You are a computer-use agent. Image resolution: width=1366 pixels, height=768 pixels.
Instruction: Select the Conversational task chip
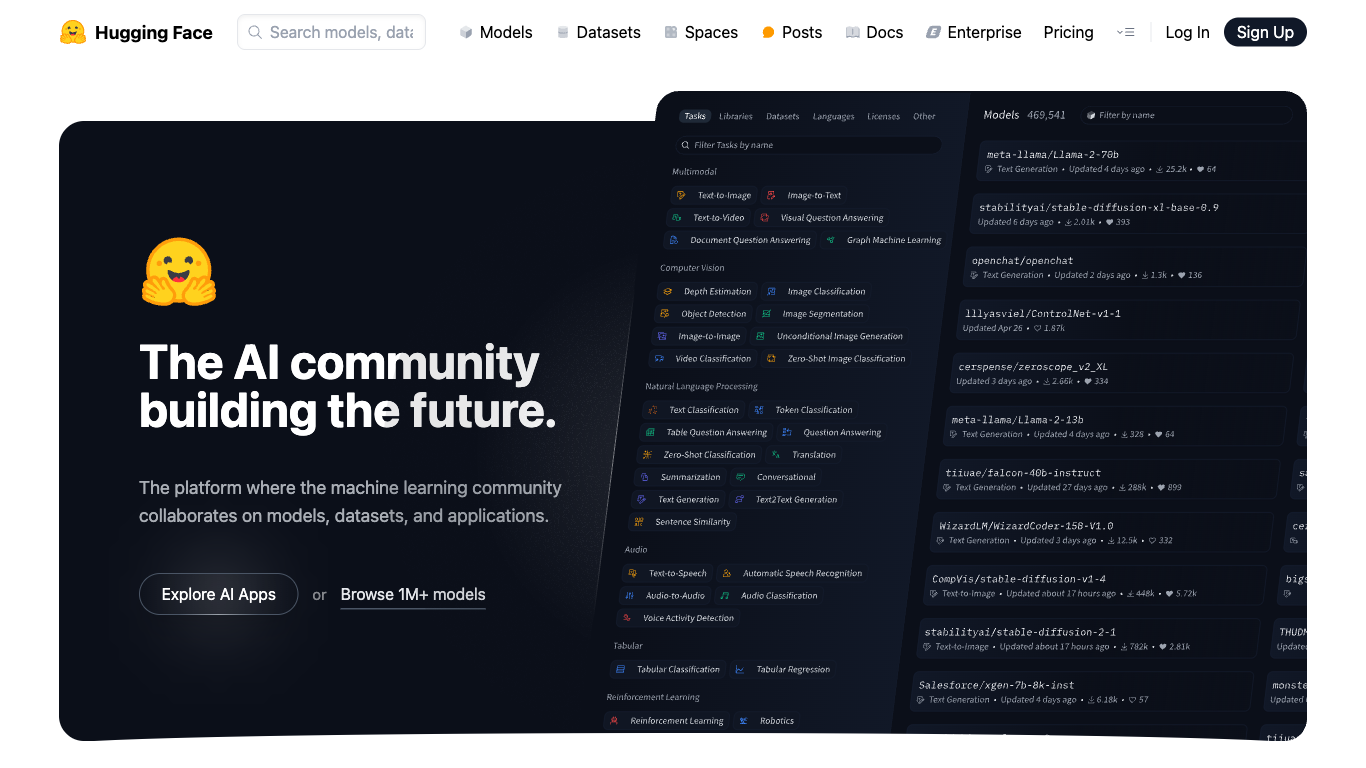pos(776,477)
